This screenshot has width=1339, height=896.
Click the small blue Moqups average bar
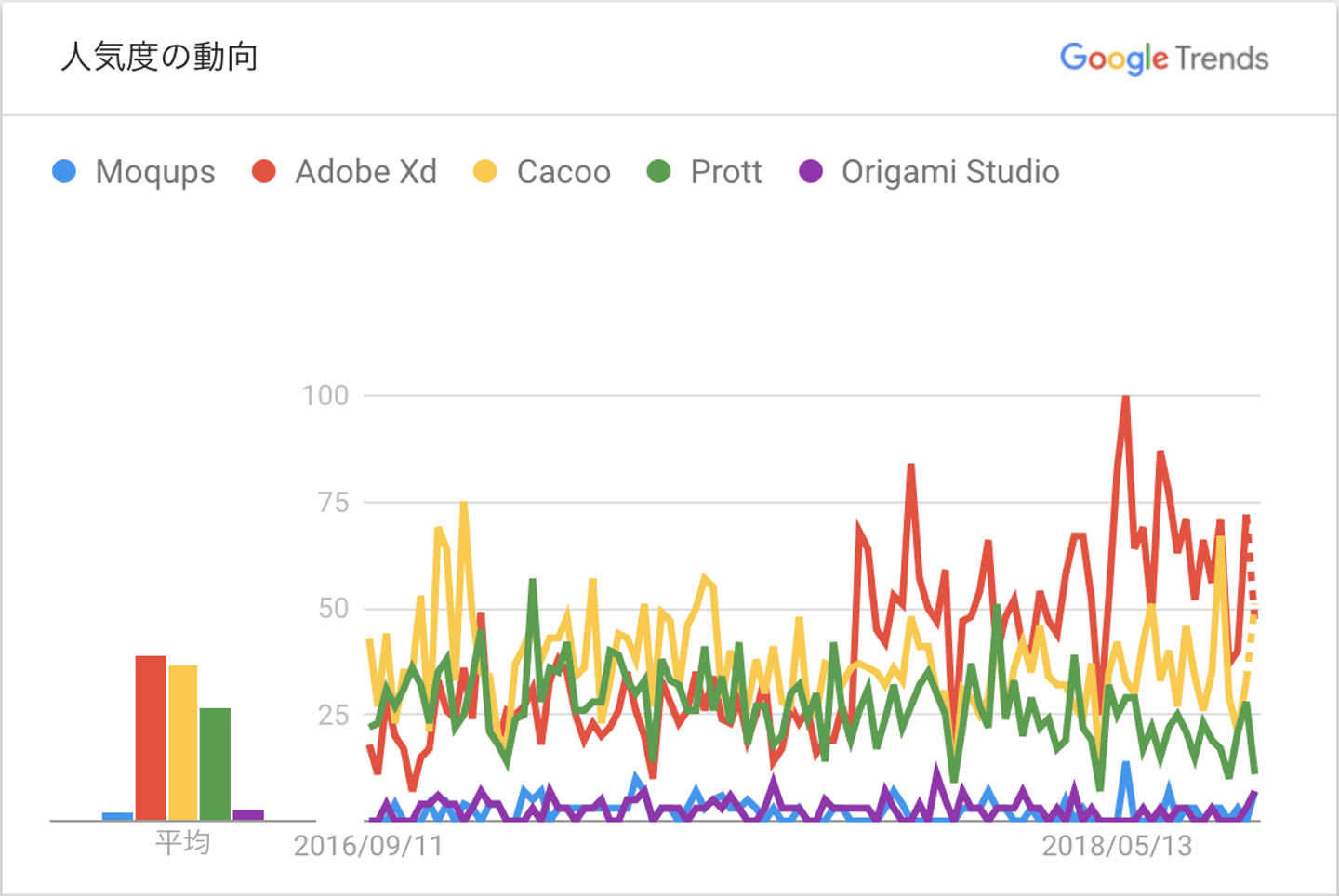tap(118, 816)
